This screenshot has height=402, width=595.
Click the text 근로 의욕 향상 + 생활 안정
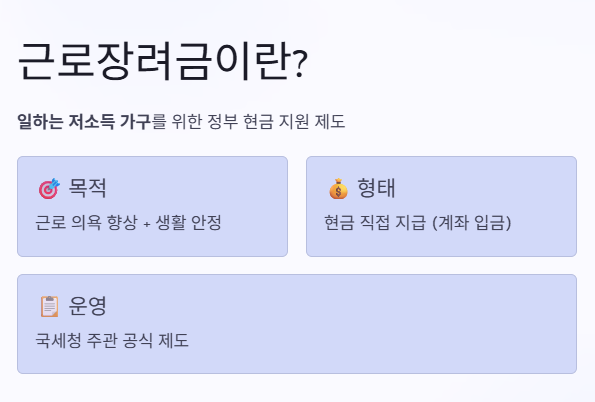coord(128,222)
